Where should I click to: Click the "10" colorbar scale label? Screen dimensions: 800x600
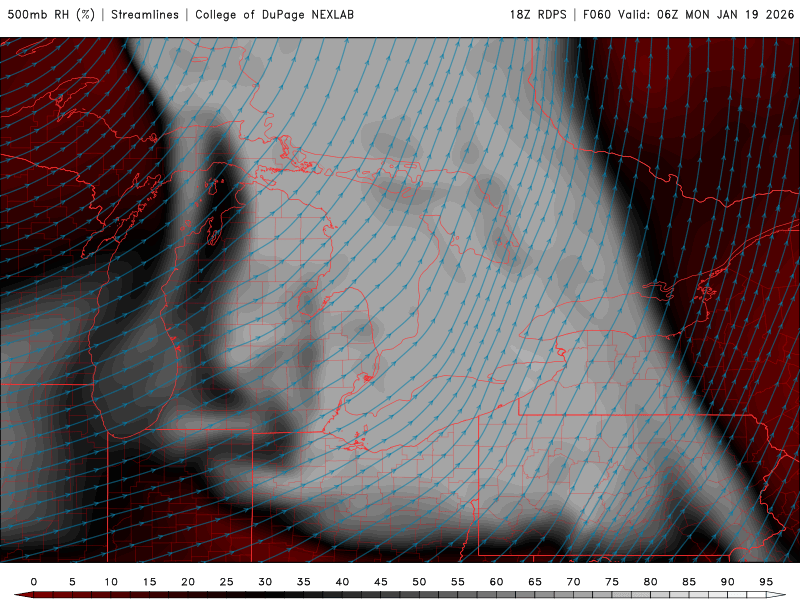tap(111, 582)
